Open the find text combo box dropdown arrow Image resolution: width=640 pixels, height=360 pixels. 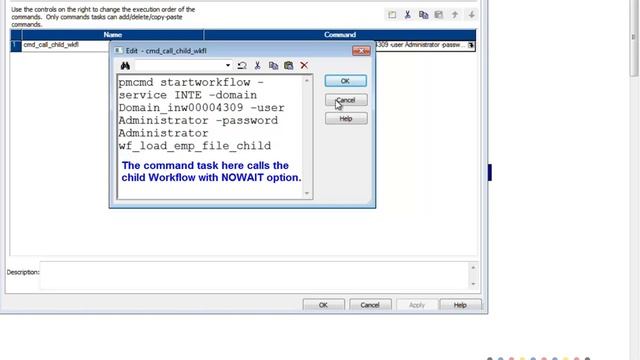tap(227, 65)
